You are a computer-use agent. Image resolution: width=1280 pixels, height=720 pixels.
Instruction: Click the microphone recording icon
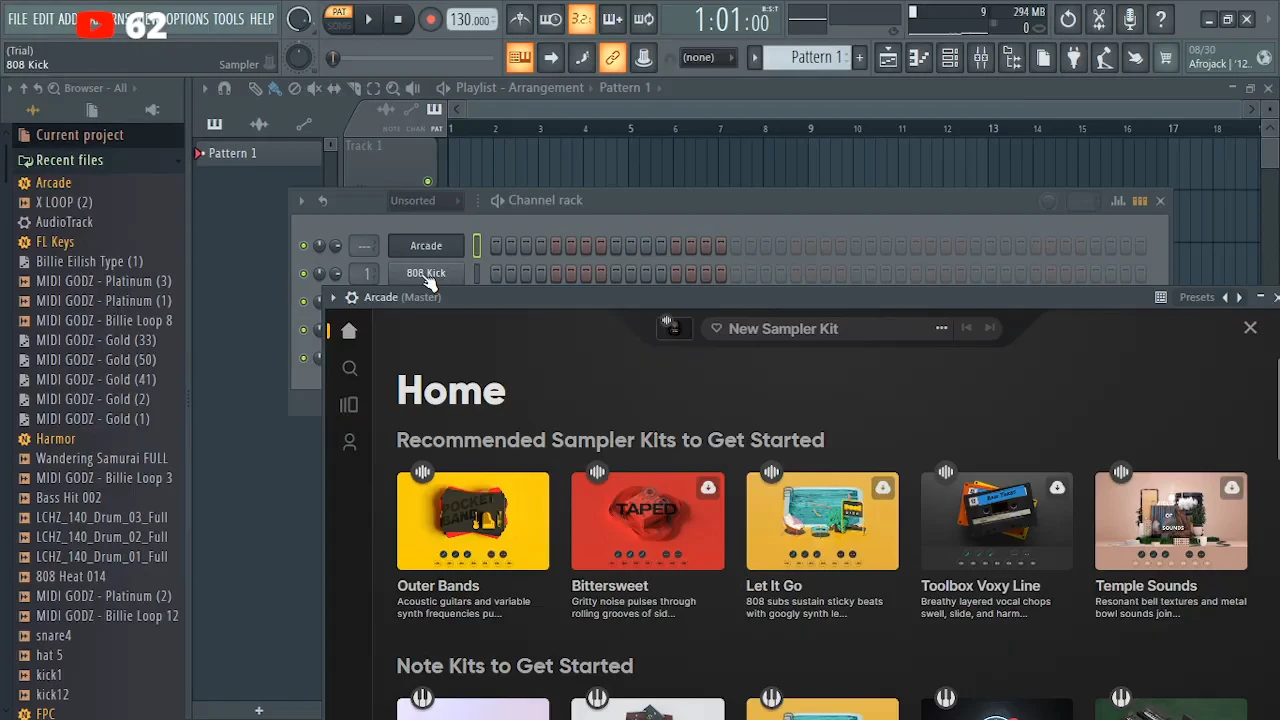point(1130,19)
